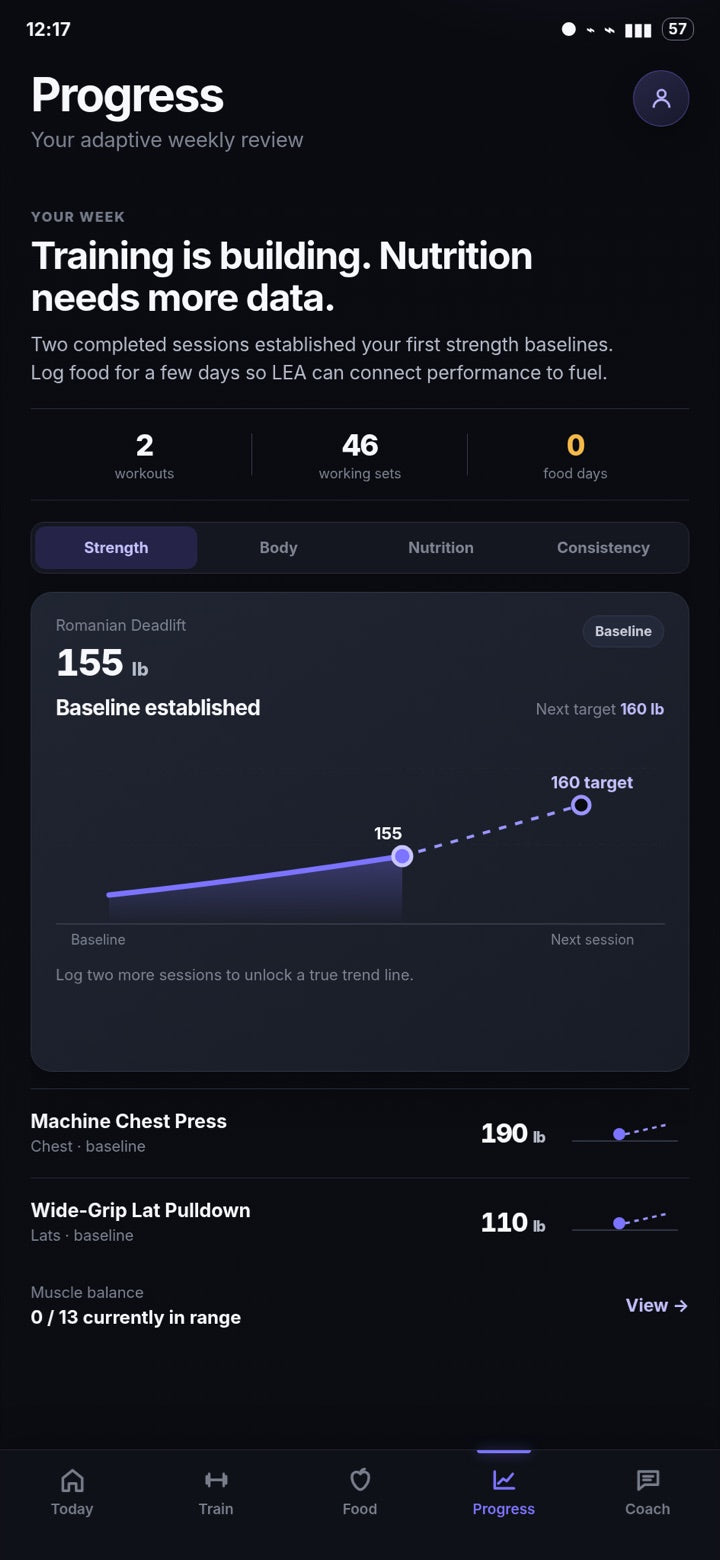Open the Train dumbbell icon
This screenshot has width=720, height=1560.
(216, 1480)
